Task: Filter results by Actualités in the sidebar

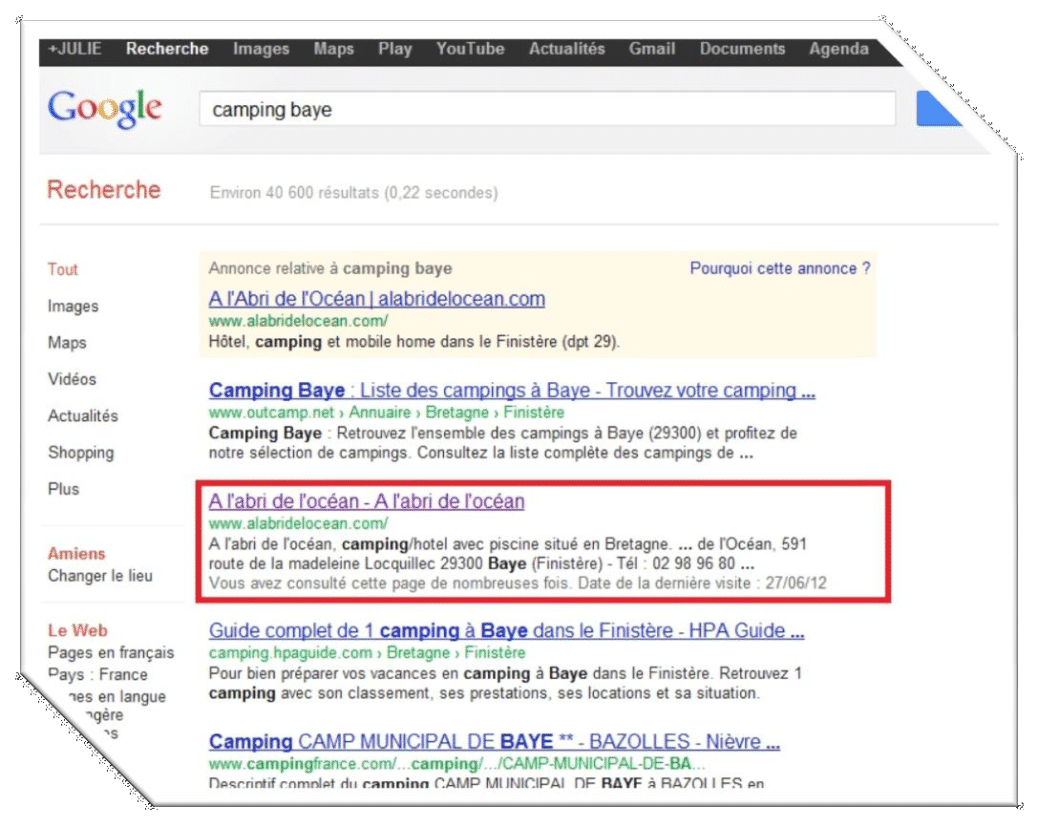Action: pyautogui.click(x=83, y=416)
